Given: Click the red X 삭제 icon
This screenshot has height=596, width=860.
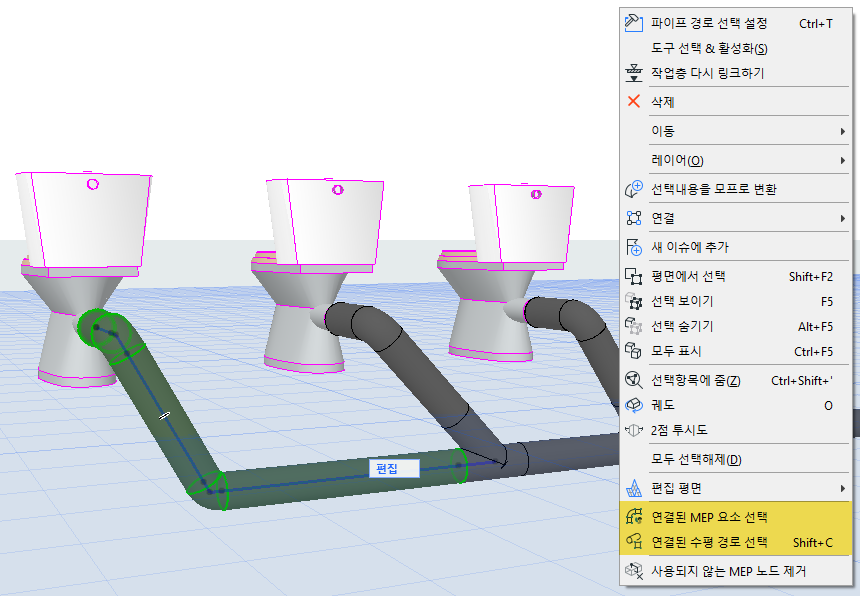Looking at the screenshot, I should (x=633, y=101).
